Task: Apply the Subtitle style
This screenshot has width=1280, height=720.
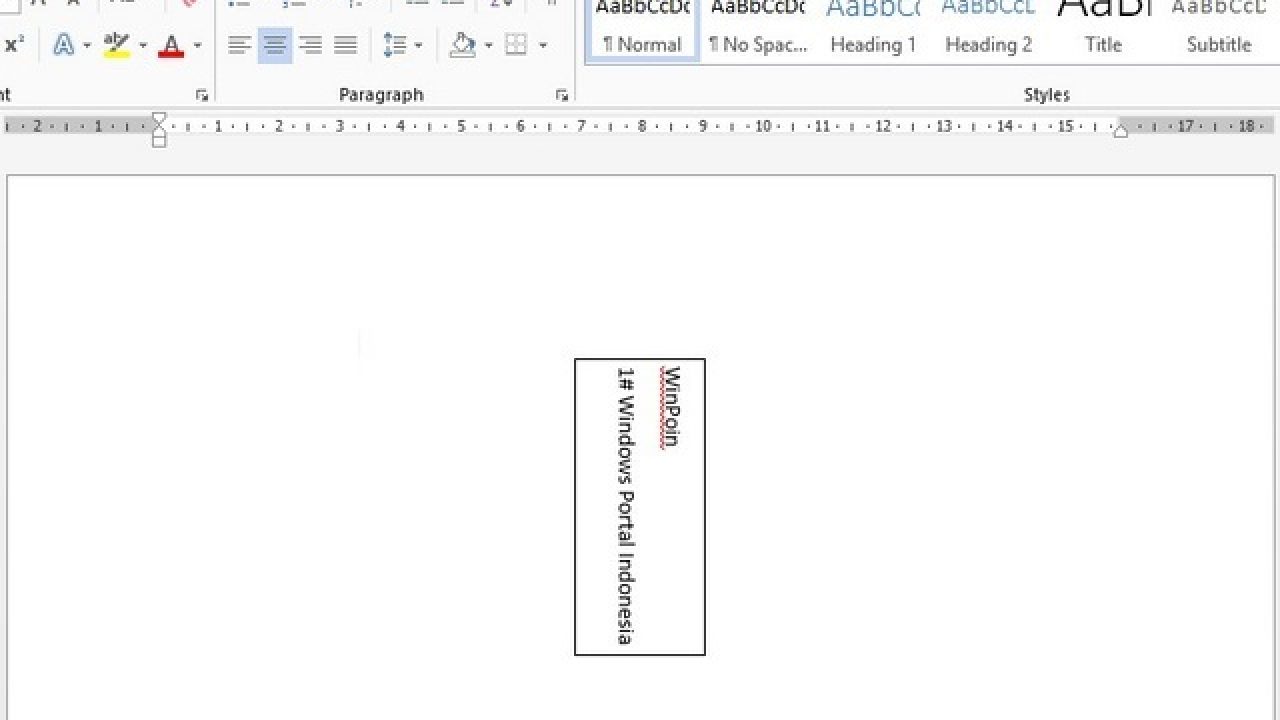Action: [x=1219, y=30]
